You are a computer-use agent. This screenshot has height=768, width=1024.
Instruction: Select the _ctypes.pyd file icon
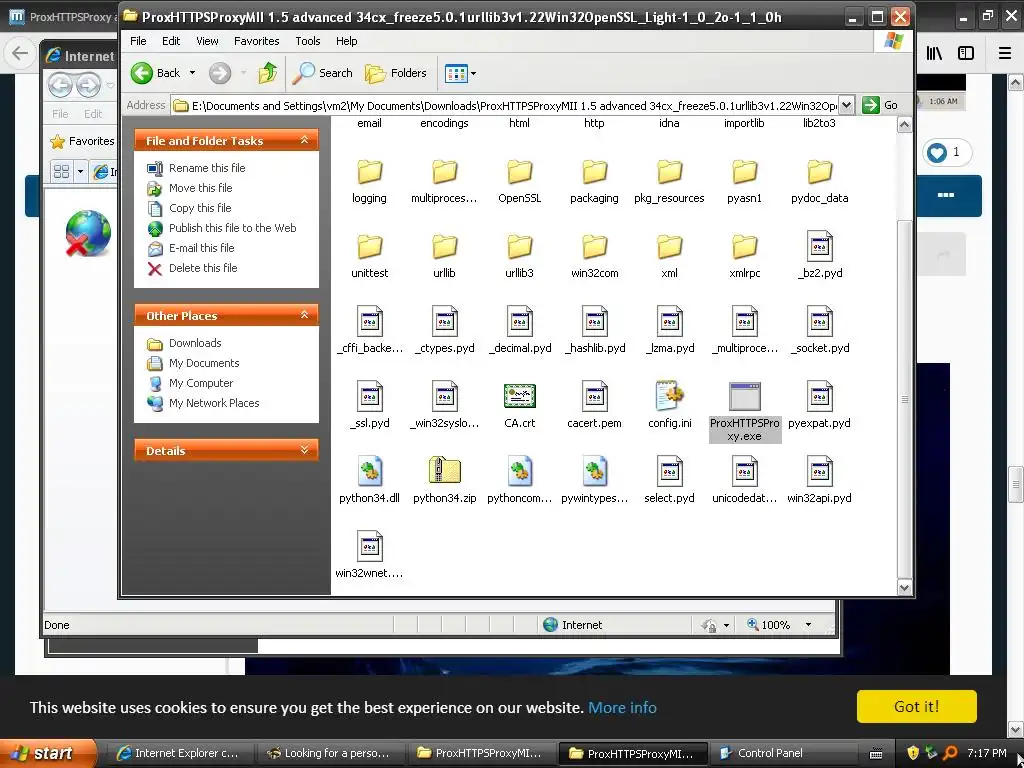[445, 321]
